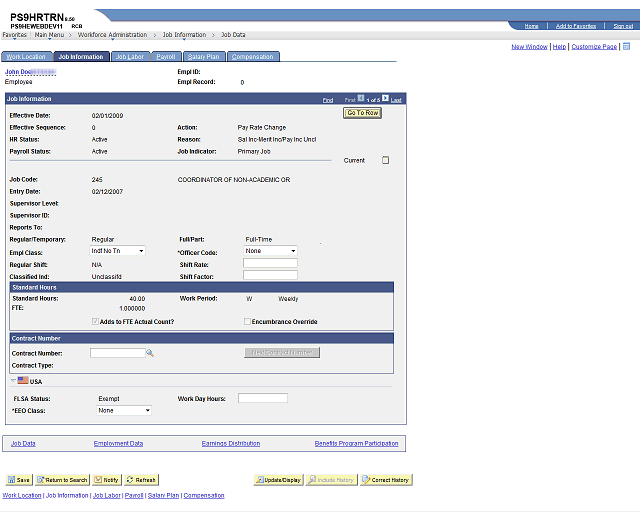
Task: Click the Next Contract Number button
Action: click(282, 352)
